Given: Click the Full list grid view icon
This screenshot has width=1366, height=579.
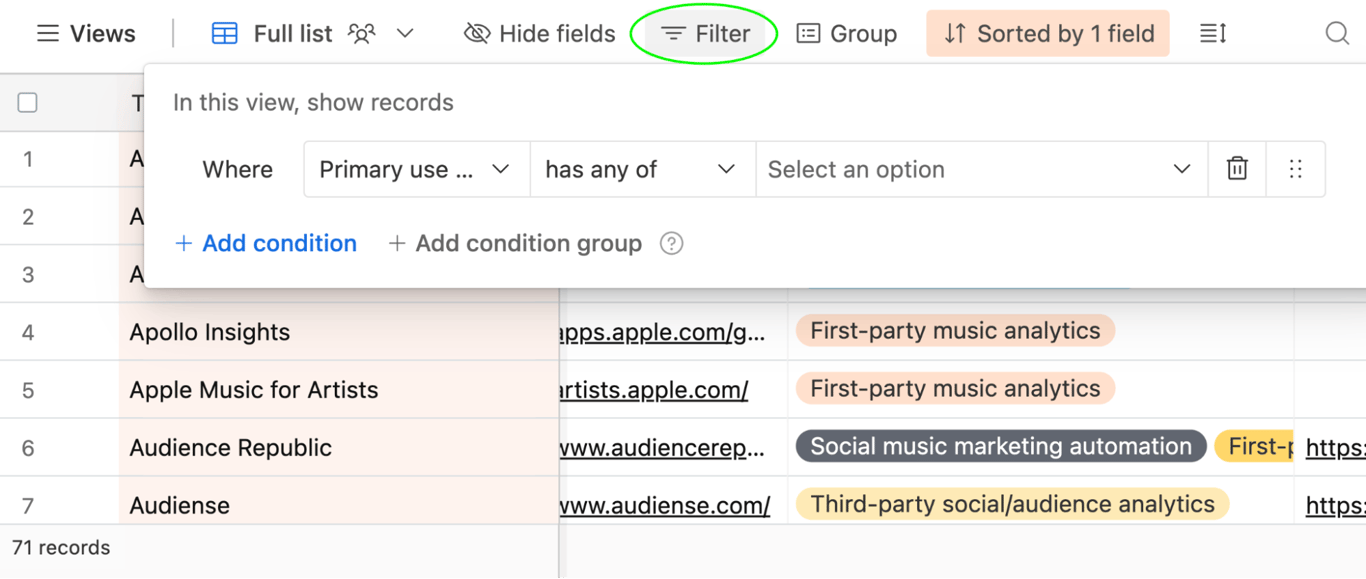Looking at the screenshot, I should pos(225,34).
